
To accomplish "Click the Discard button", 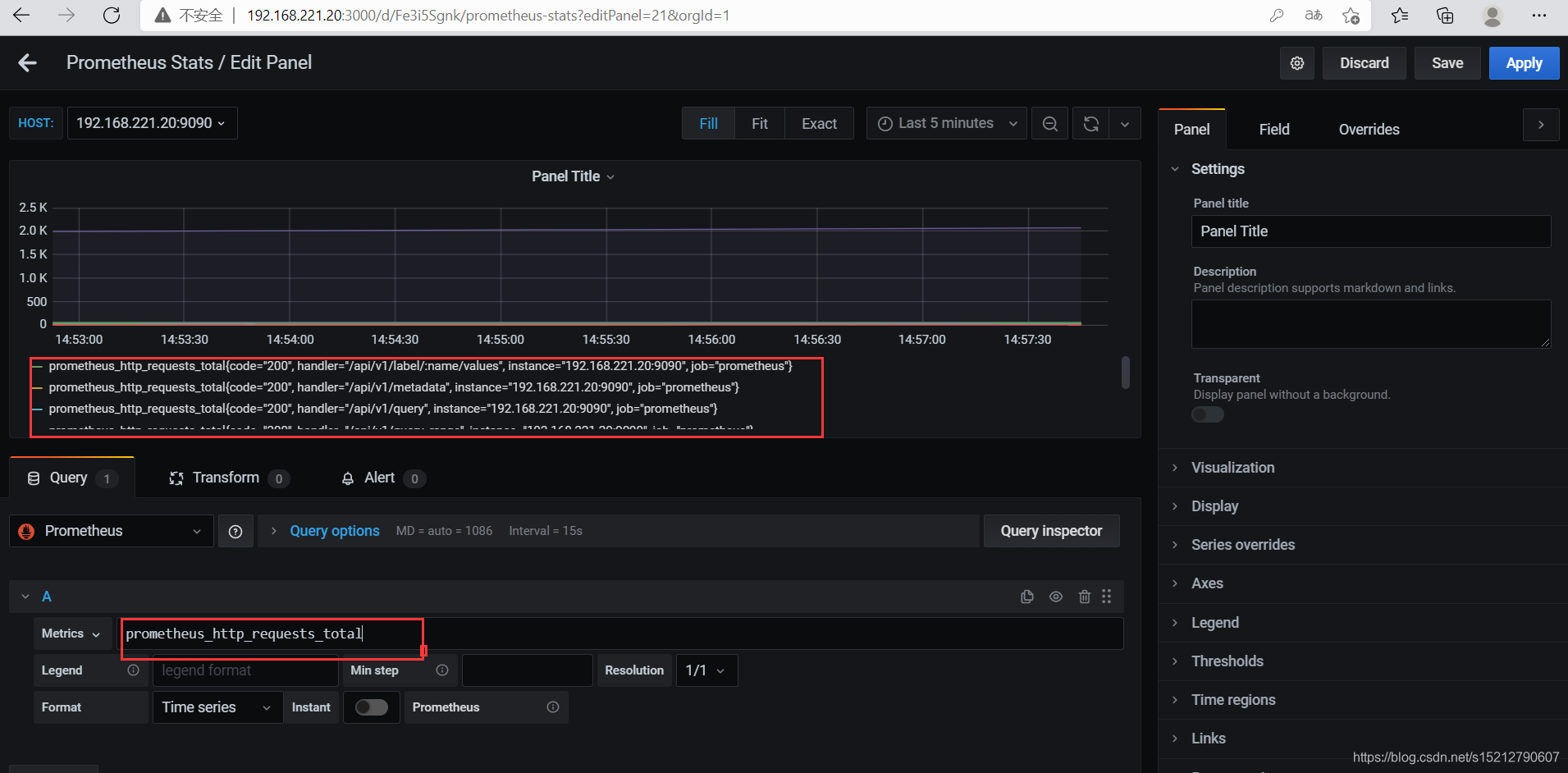I will point(1364,63).
